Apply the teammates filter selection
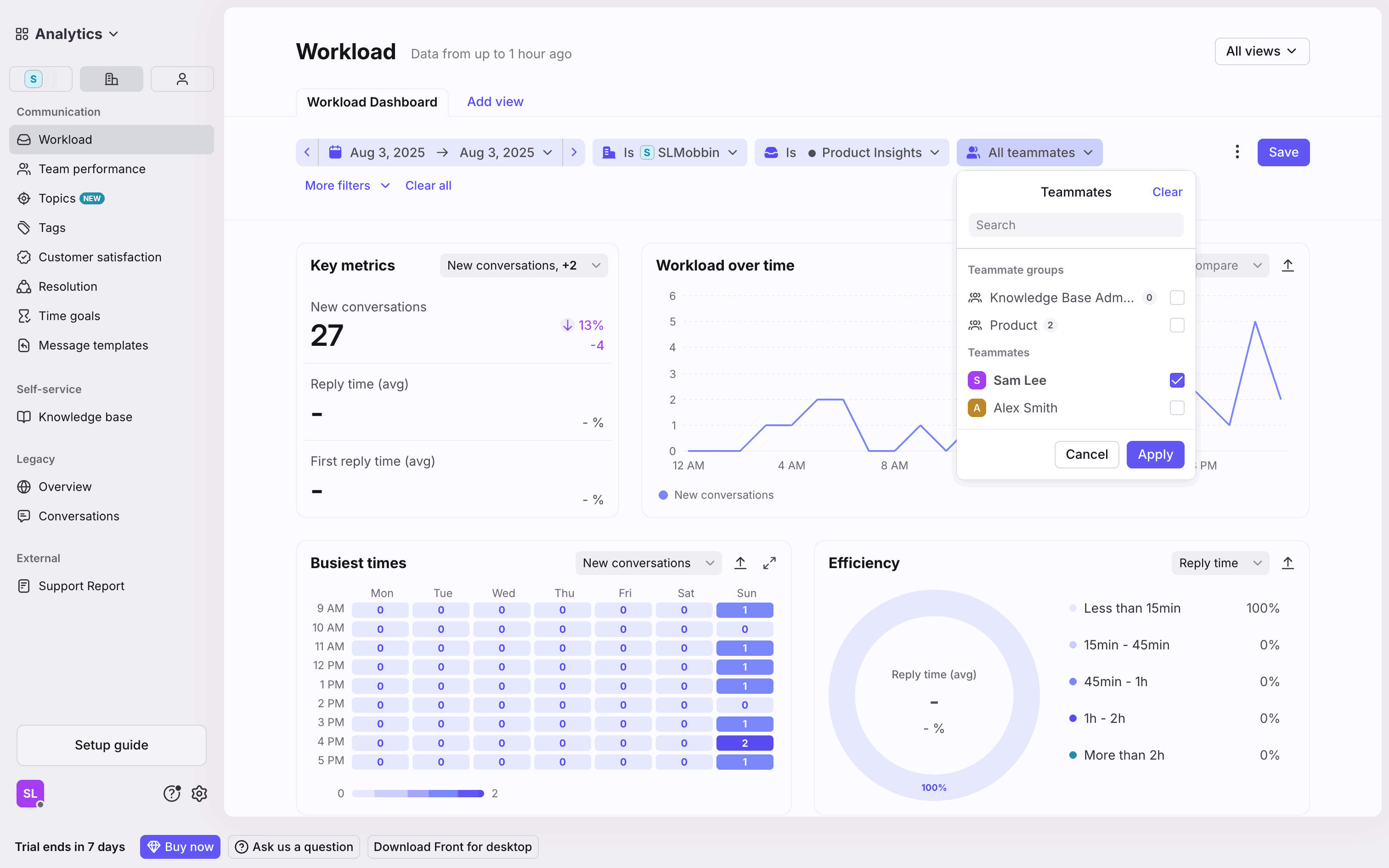This screenshot has height=868, width=1389. point(1155,455)
